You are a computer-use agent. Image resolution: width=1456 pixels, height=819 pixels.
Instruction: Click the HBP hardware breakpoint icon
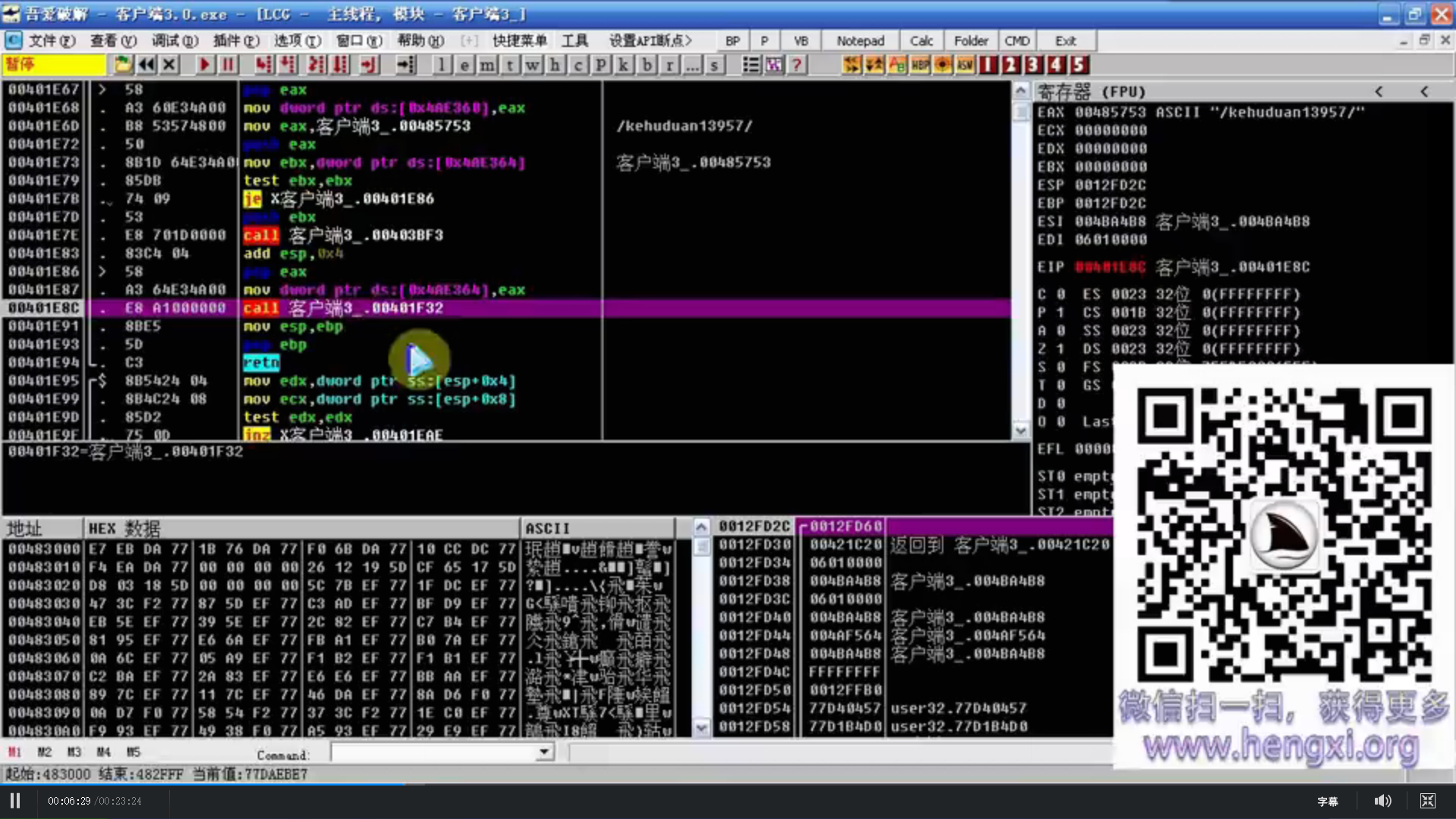pyautogui.click(x=920, y=65)
